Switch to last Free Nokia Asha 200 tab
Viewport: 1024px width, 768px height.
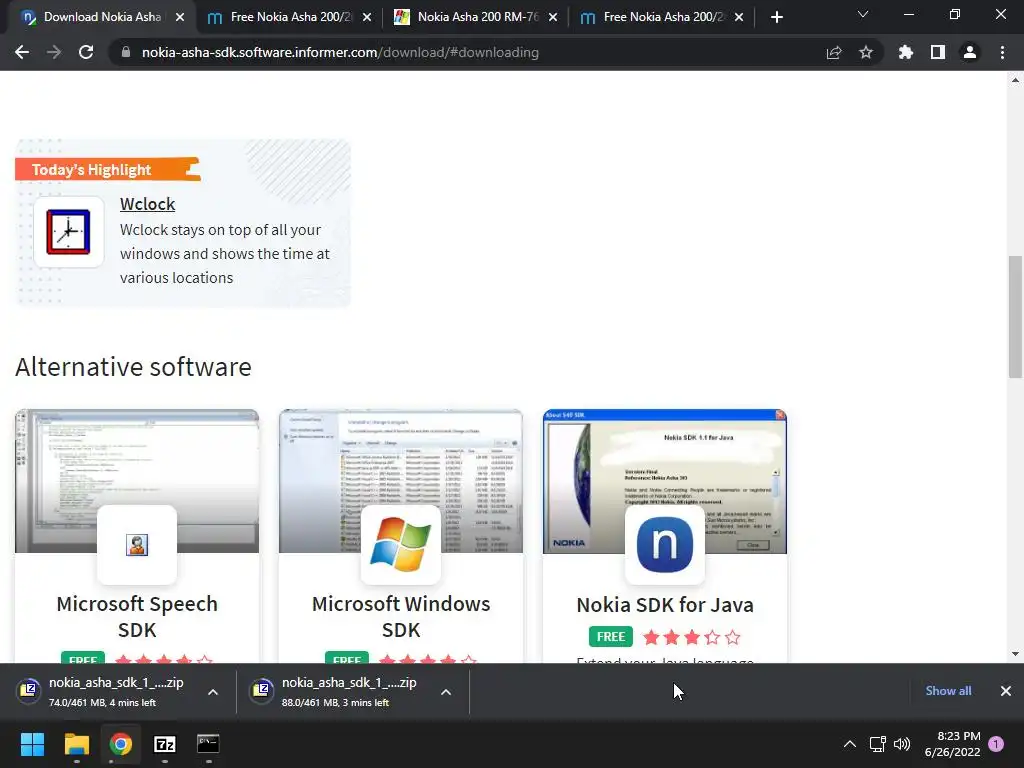(662, 17)
